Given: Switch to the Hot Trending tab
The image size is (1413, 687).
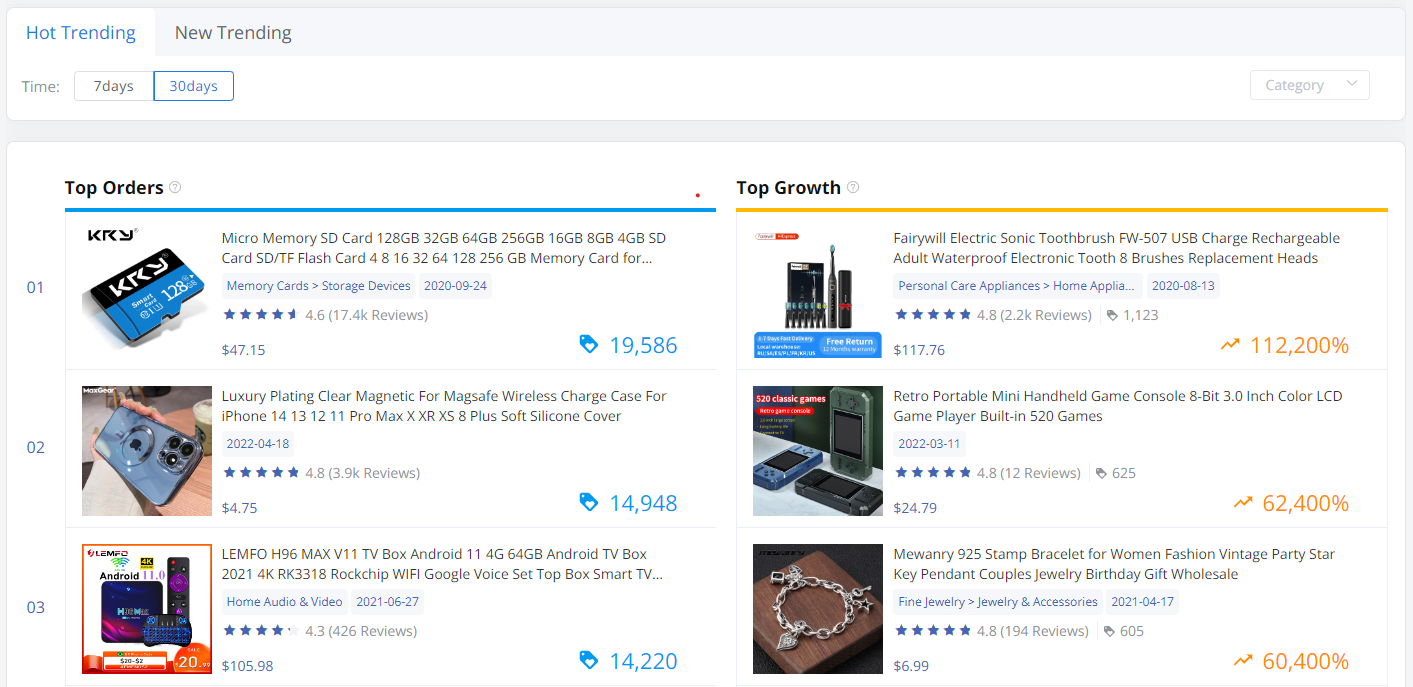Looking at the screenshot, I should click(81, 32).
